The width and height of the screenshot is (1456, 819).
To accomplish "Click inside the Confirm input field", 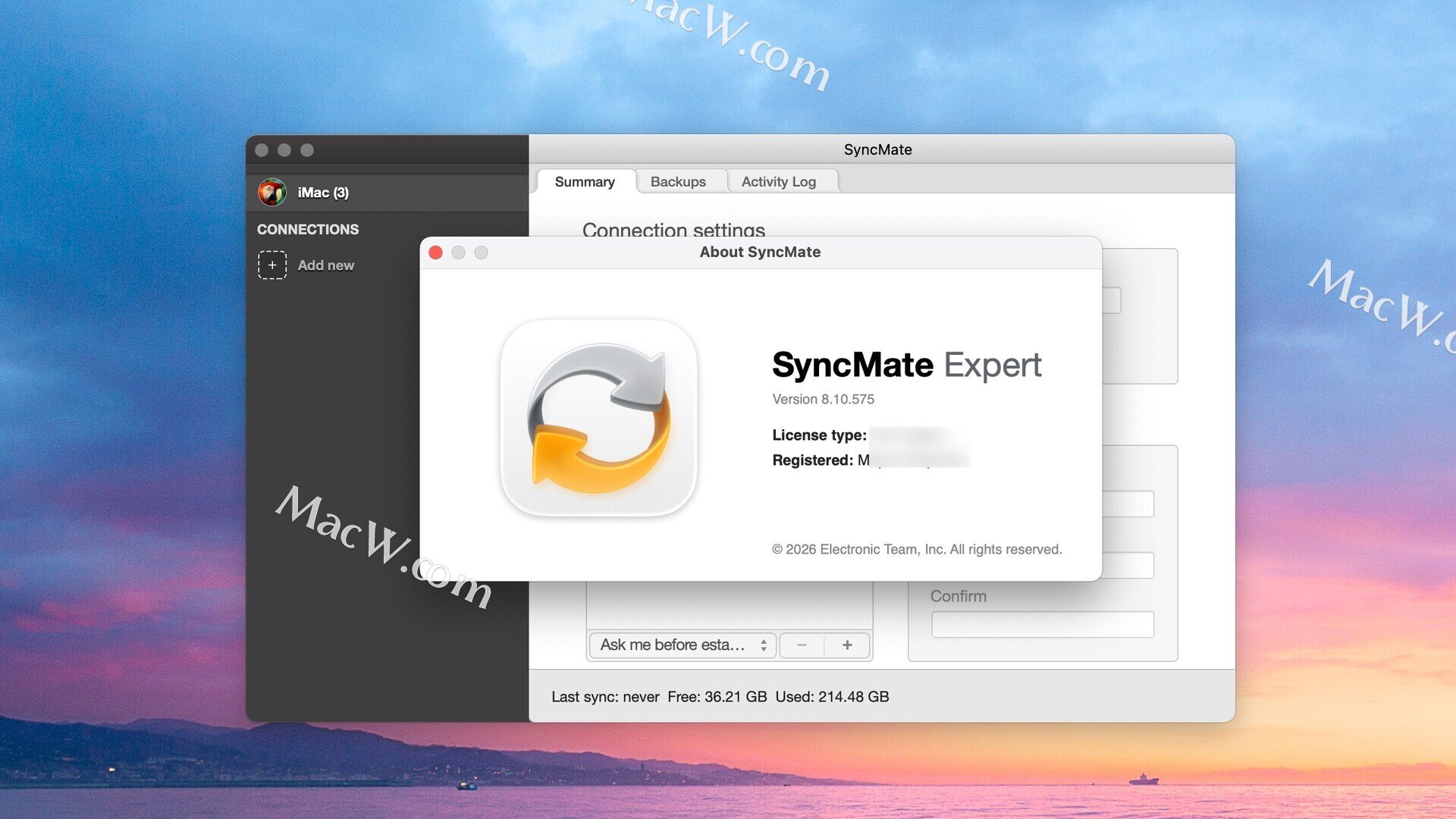I will click(1042, 625).
